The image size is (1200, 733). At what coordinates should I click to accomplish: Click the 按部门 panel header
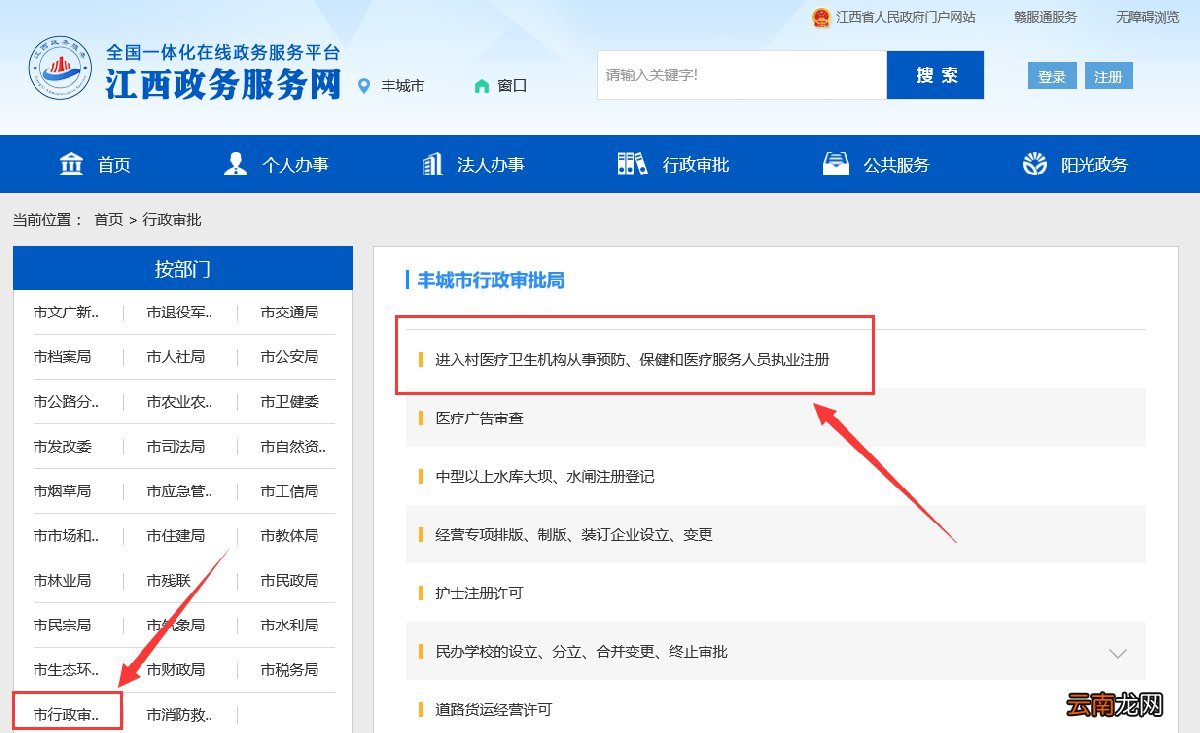[x=183, y=268]
